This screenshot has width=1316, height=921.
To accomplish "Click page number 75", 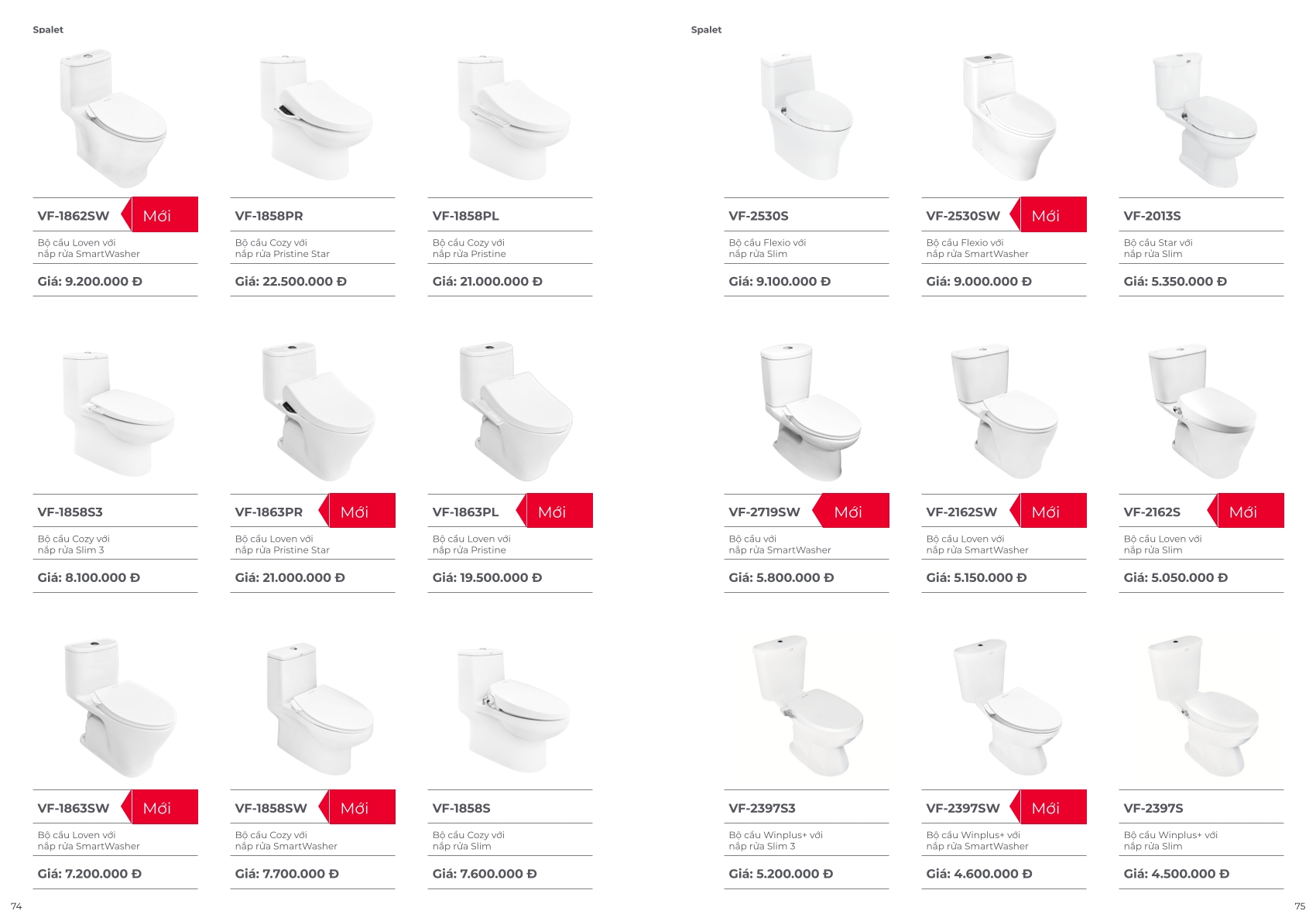I will 1300,906.
